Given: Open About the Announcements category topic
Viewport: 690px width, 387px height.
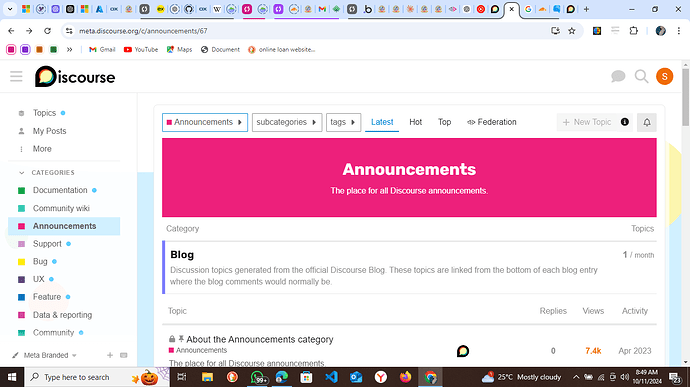Looking at the screenshot, I should [260, 339].
